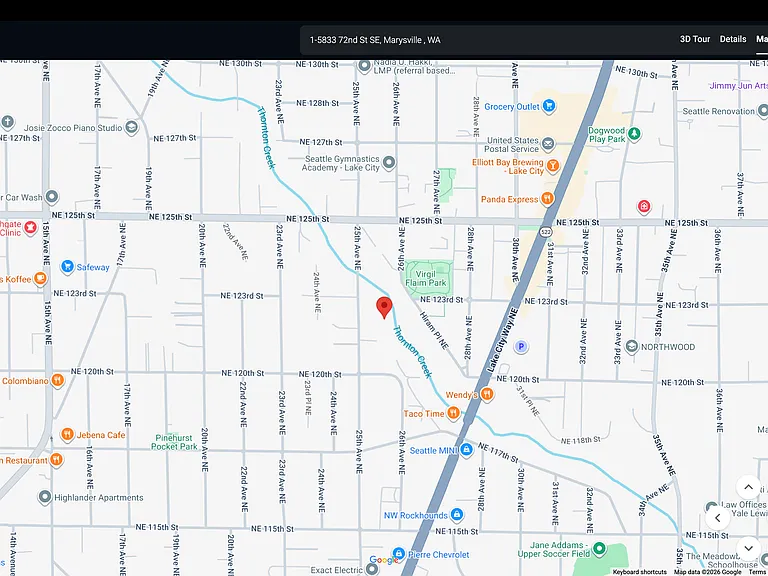Screen dimensions: 768x576
Task: Open NW Rockhounds shop marker
Action: [x=457, y=514]
